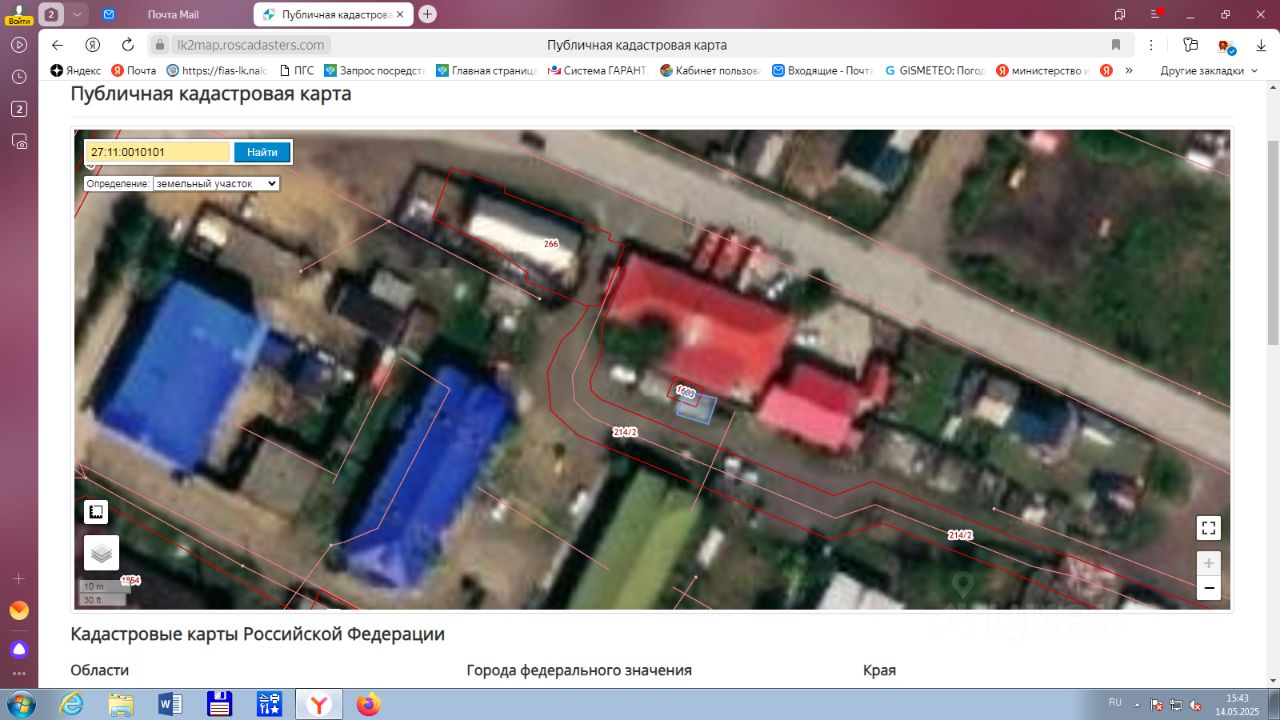
Task: Zoom in on the map
Action: [x=1208, y=563]
